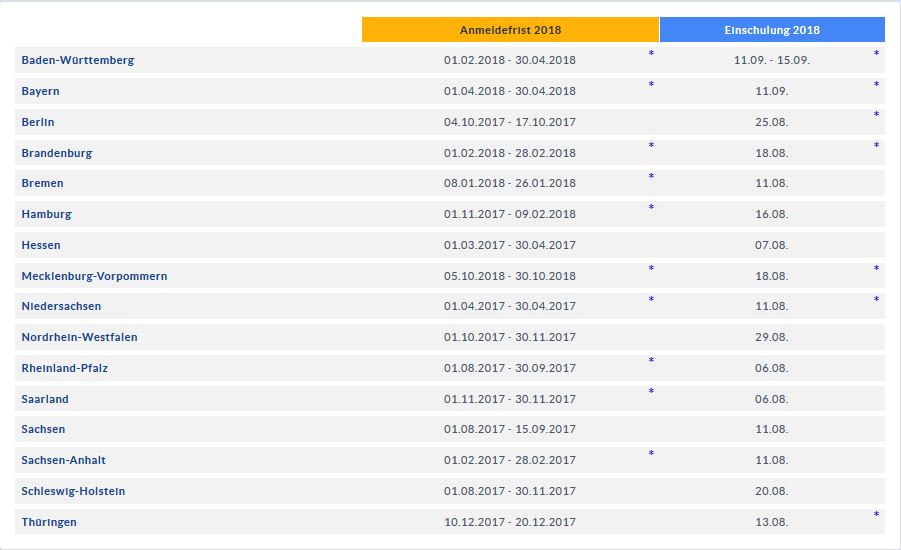
Task: Click the Hessen state name
Action: [41, 245]
